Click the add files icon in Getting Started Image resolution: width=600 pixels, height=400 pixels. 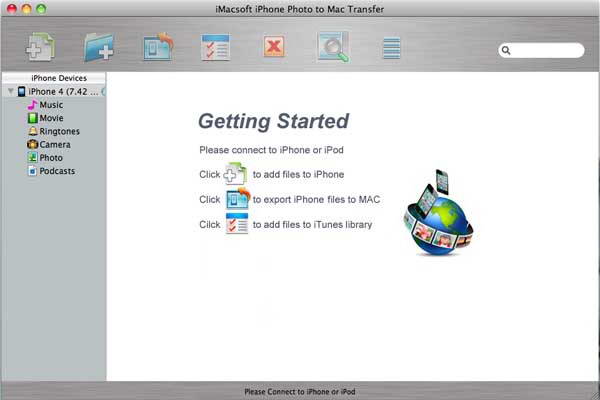235,174
